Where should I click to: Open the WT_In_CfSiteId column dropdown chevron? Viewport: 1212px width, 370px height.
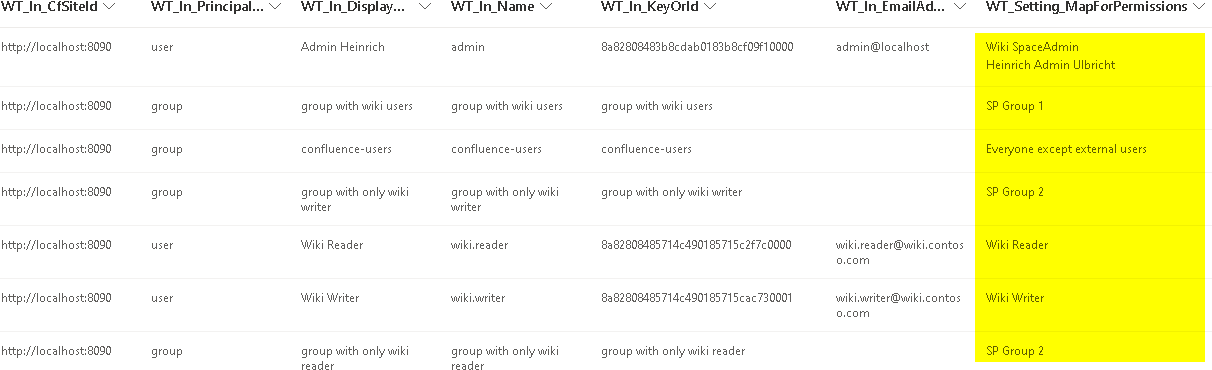pos(108,7)
